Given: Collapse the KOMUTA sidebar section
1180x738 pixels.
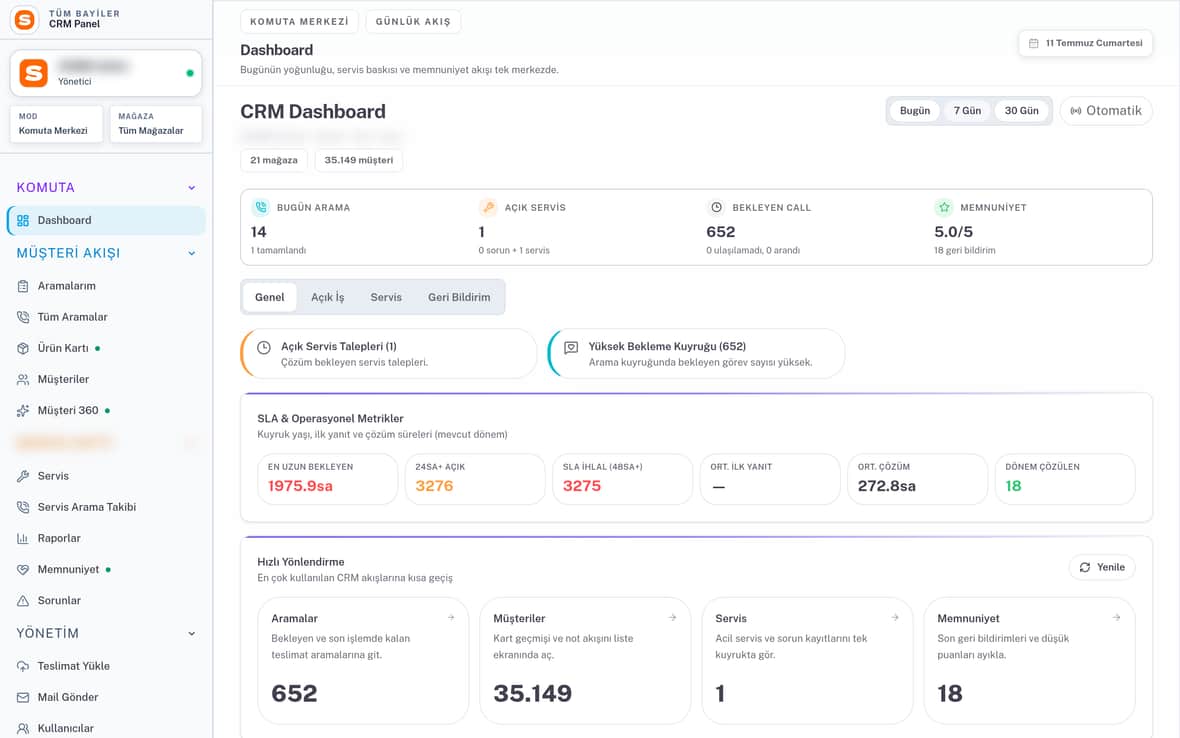Looking at the screenshot, I should pos(192,188).
